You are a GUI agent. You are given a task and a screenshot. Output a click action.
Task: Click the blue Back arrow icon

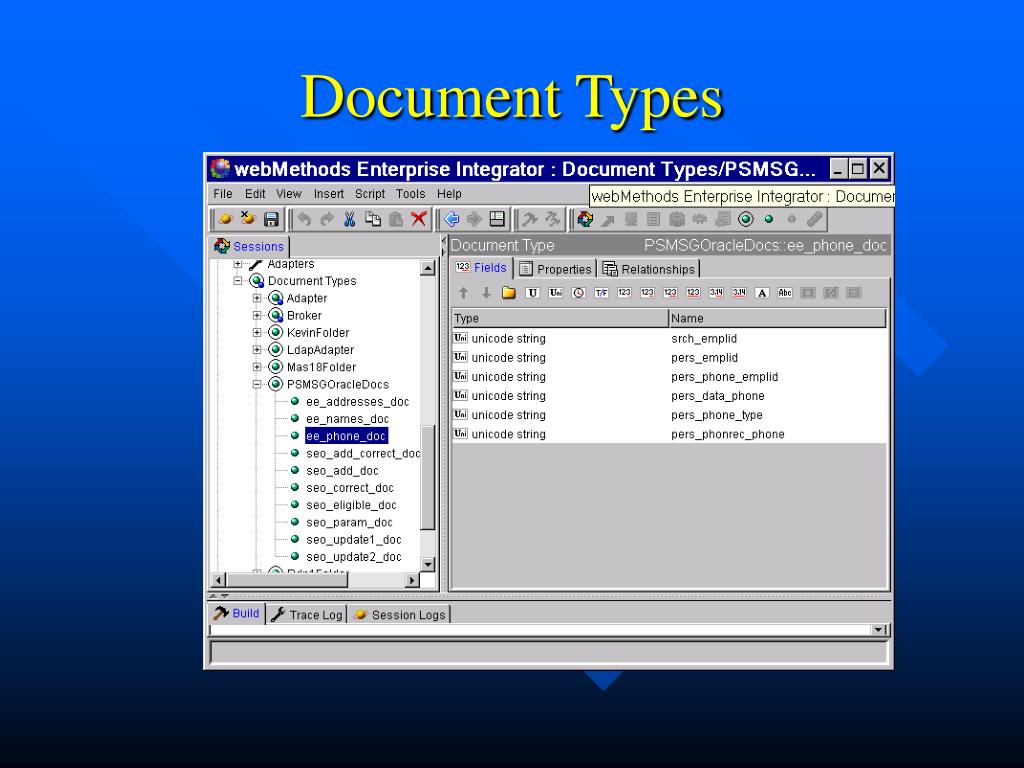point(451,219)
